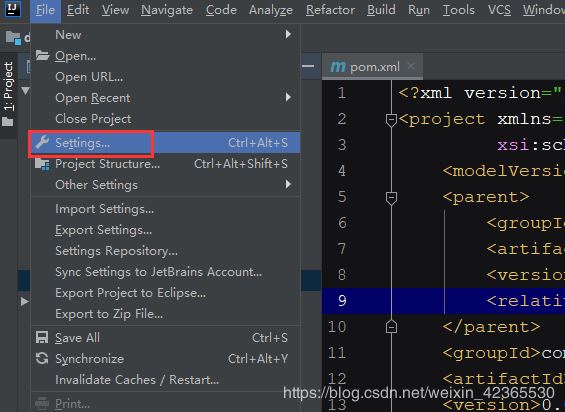Click the folder icon under 1: Project
This screenshot has width=565, height=412.
pyautogui.click(x=8, y=121)
